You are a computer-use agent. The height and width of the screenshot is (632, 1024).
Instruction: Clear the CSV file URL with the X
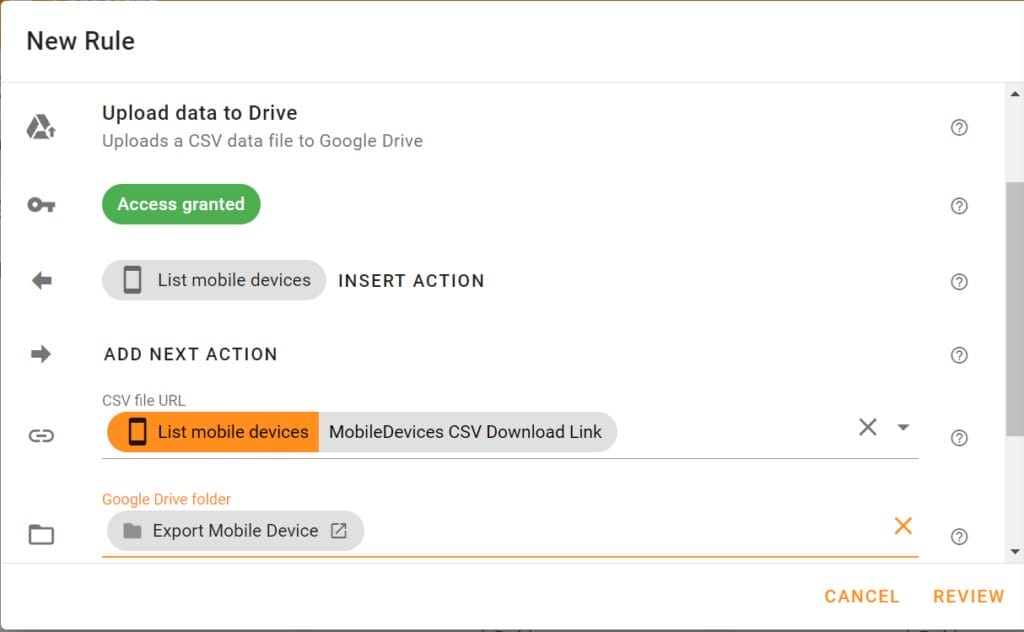pyautogui.click(x=867, y=427)
